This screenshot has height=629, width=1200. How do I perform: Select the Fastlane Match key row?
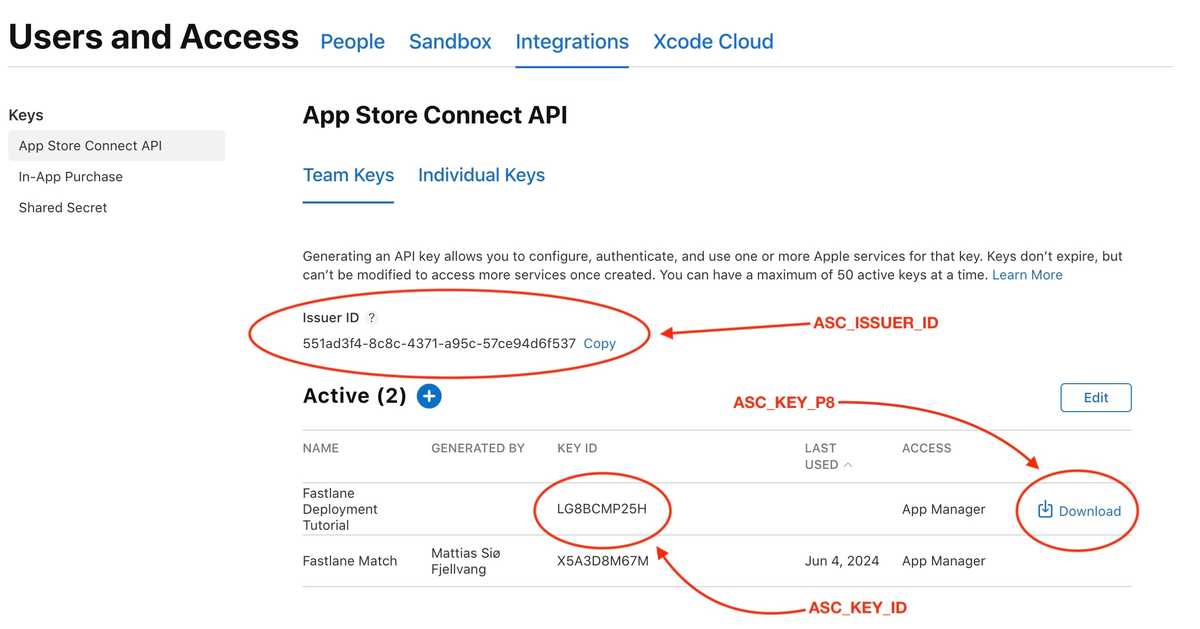pos(350,560)
